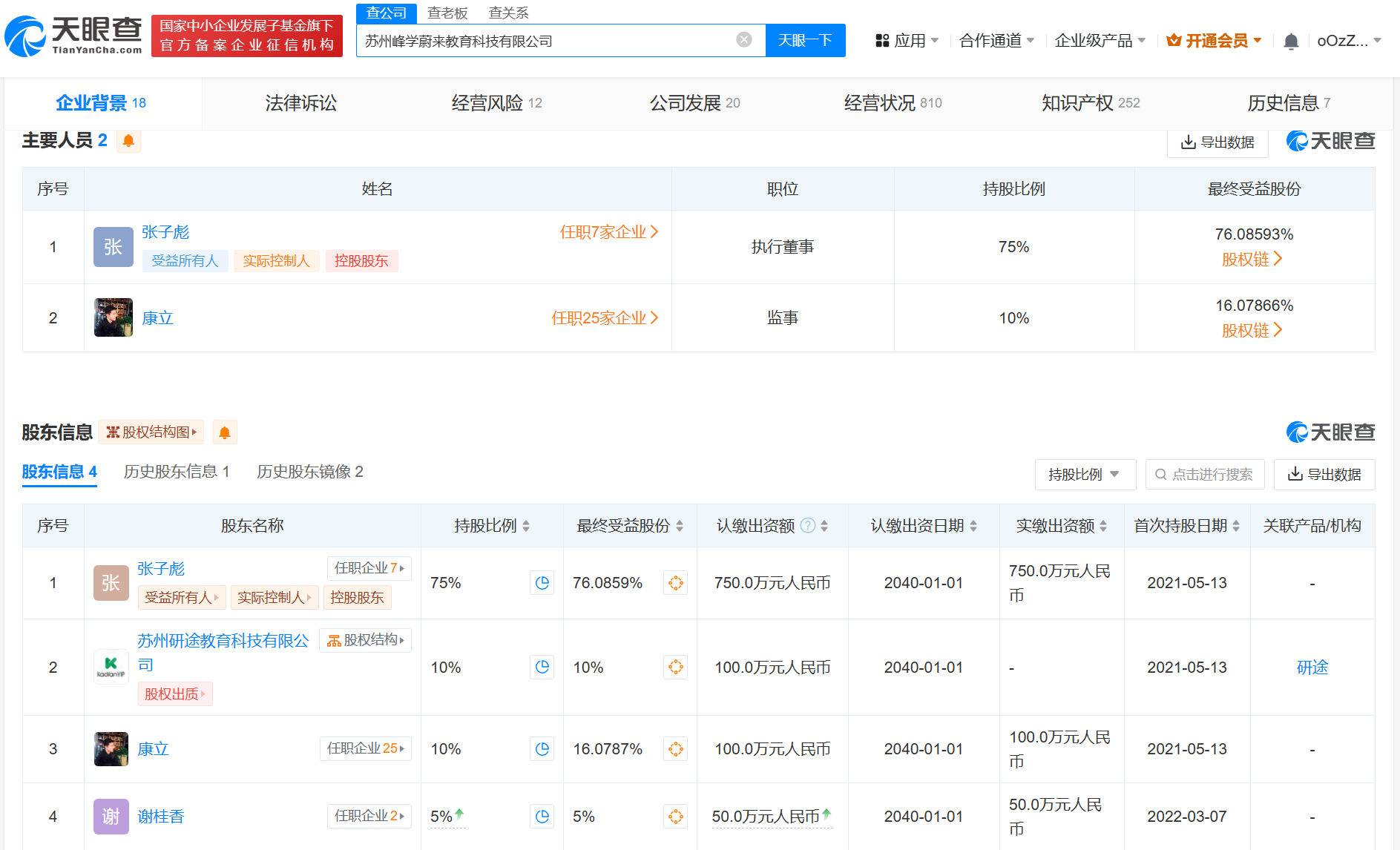Viewport: 1400px width, 850px height.
Task: Open beneficiary chain icon in 苏州研途 row
Action: point(676,667)
